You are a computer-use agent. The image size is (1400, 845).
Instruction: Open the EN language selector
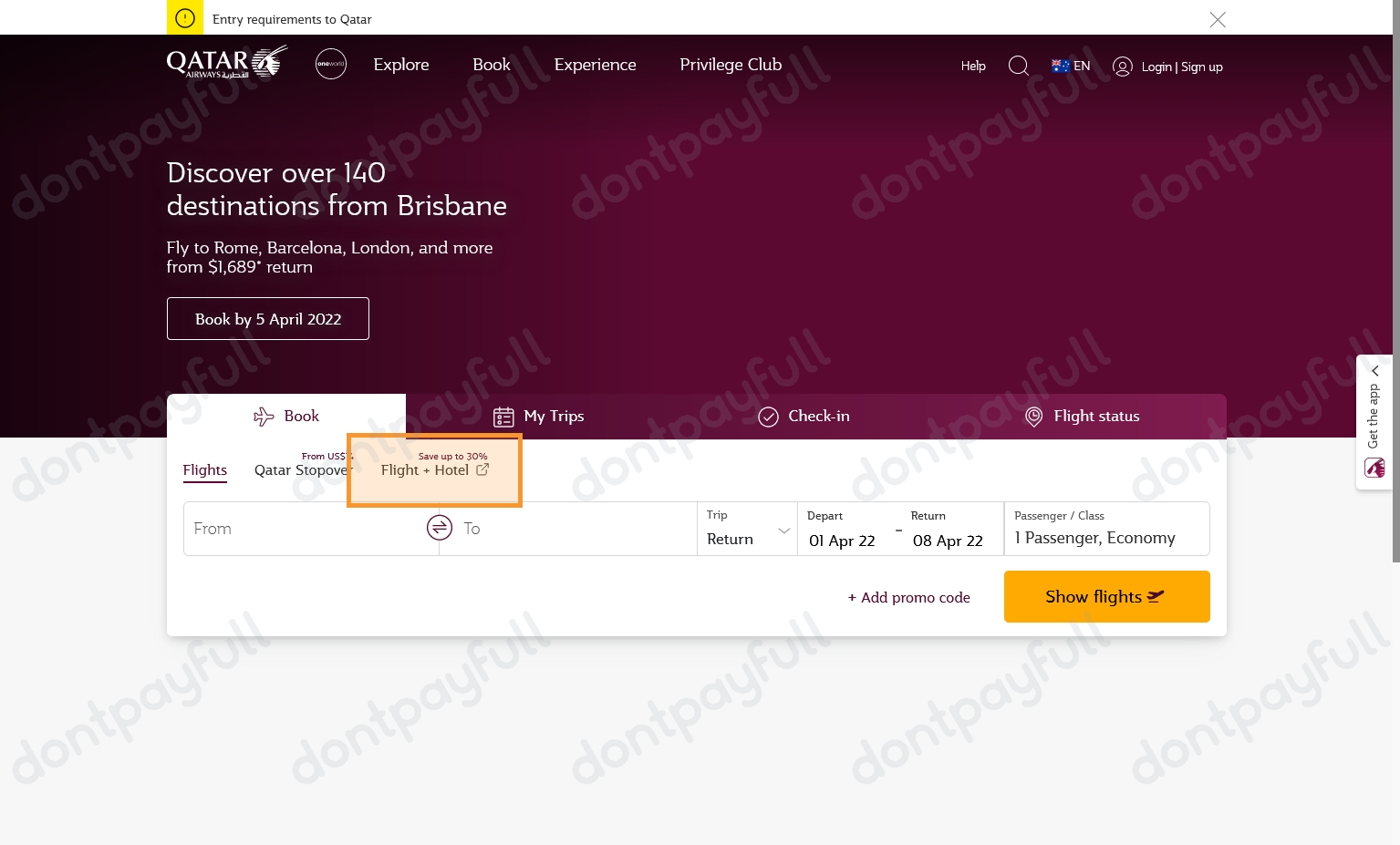tap(1071, 66)
